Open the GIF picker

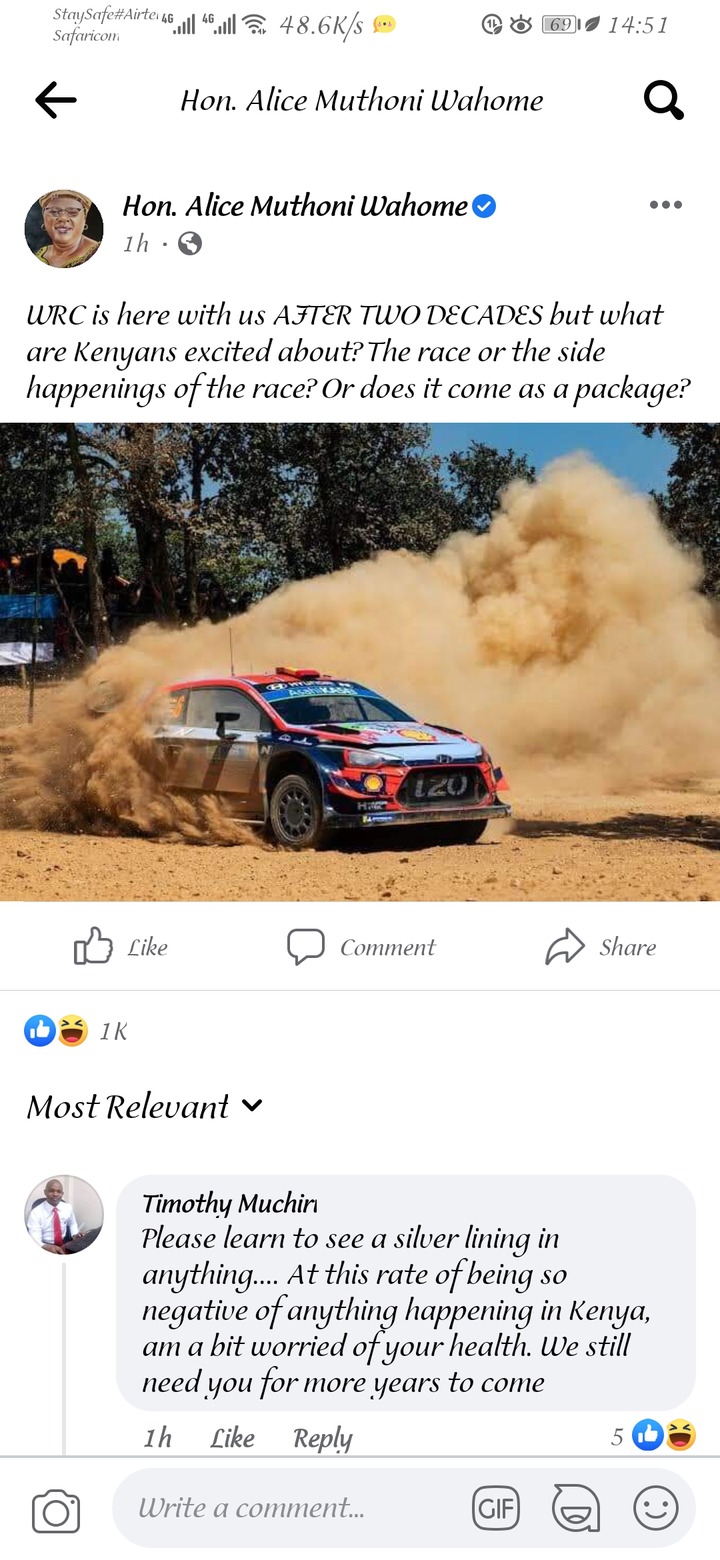[496, 1509]
